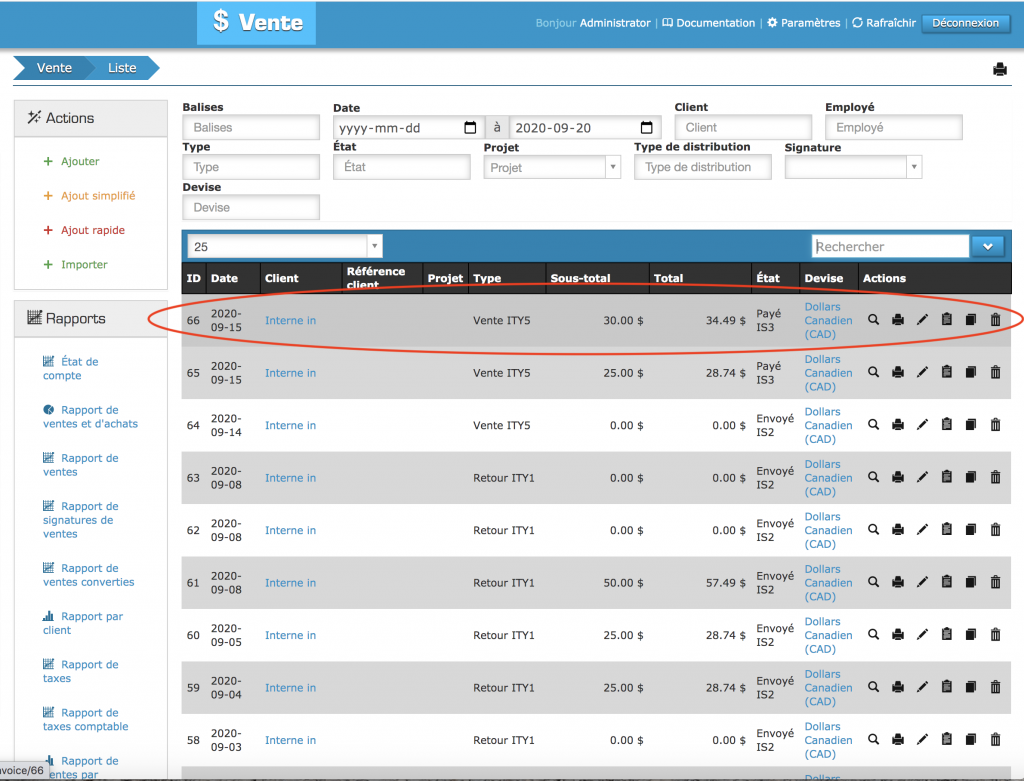1024x781 pixels.
Task: Open the start date calendar picker icon
Action: [470, 128]
